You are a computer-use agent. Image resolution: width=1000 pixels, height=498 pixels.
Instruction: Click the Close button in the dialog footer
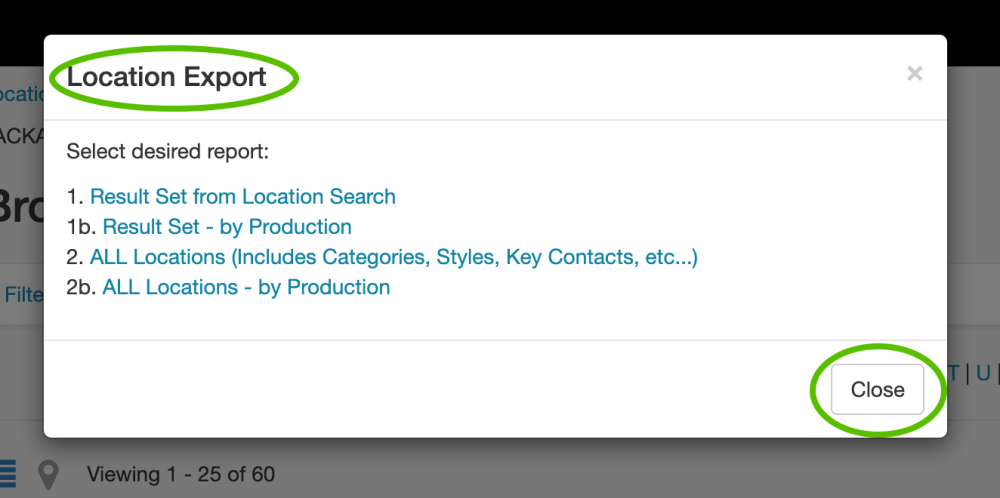coord(877,390)
